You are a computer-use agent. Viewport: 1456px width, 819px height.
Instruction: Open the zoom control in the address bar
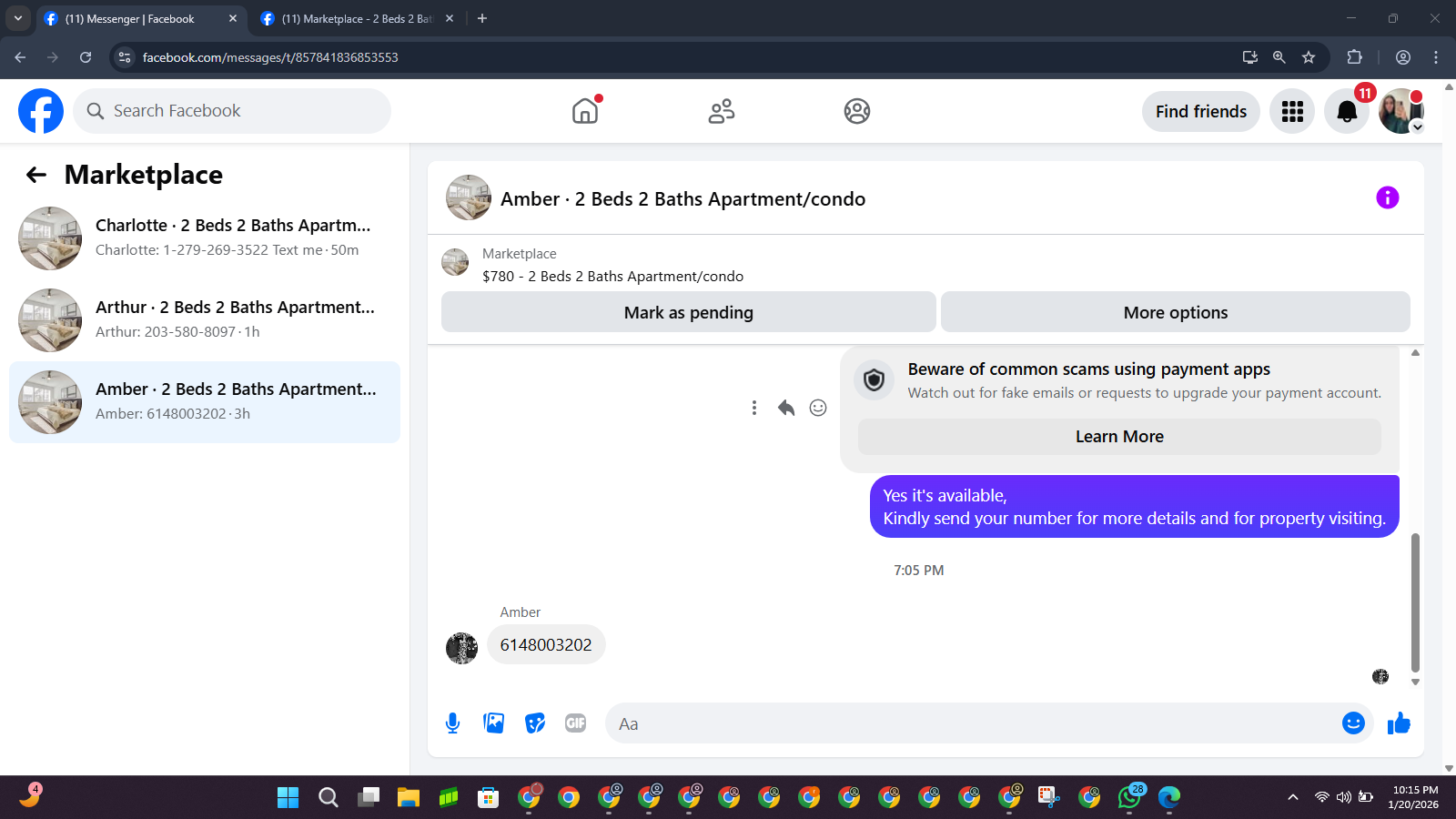(x=1279, y=57)
